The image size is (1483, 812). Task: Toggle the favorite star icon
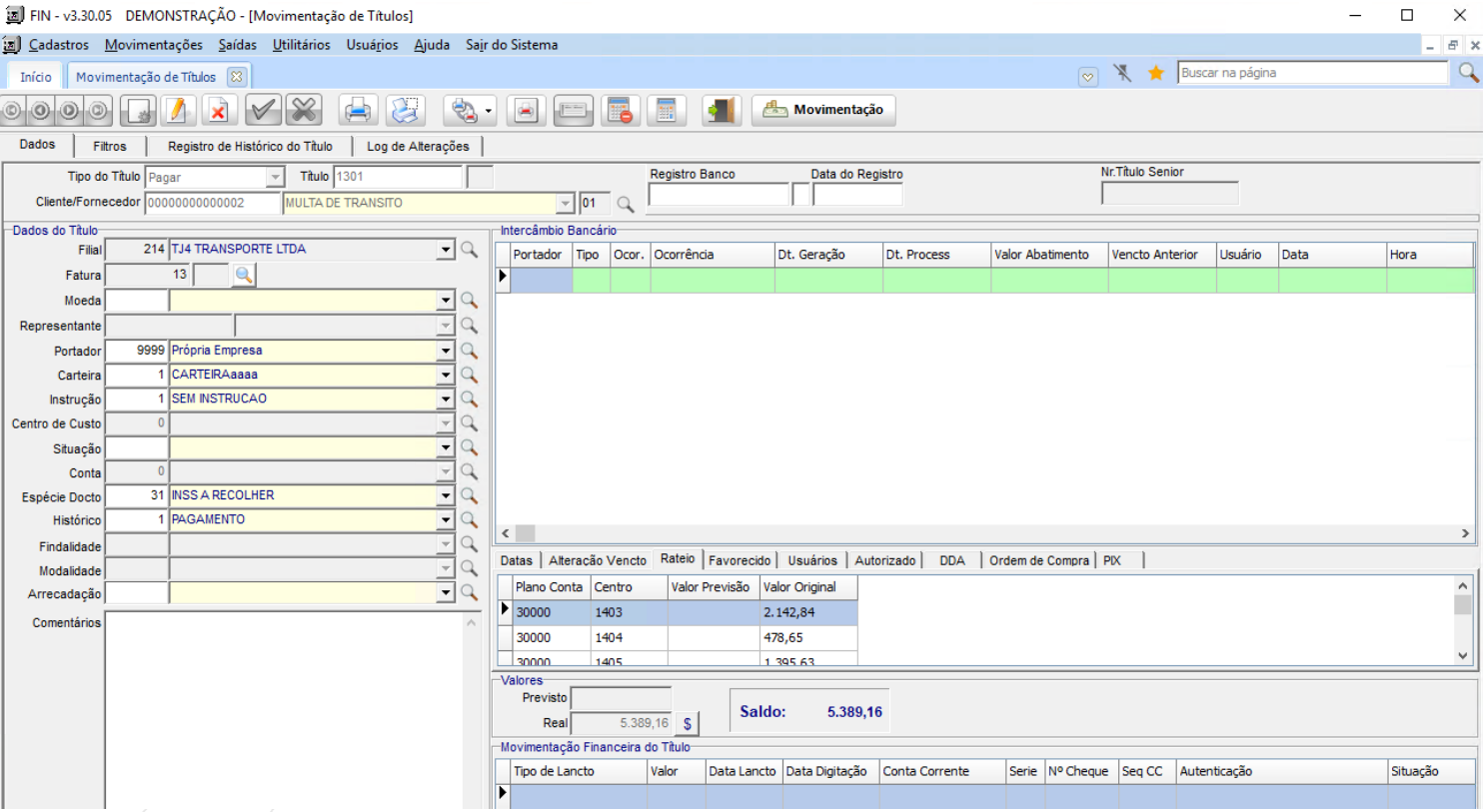(x=1156, y=73)
